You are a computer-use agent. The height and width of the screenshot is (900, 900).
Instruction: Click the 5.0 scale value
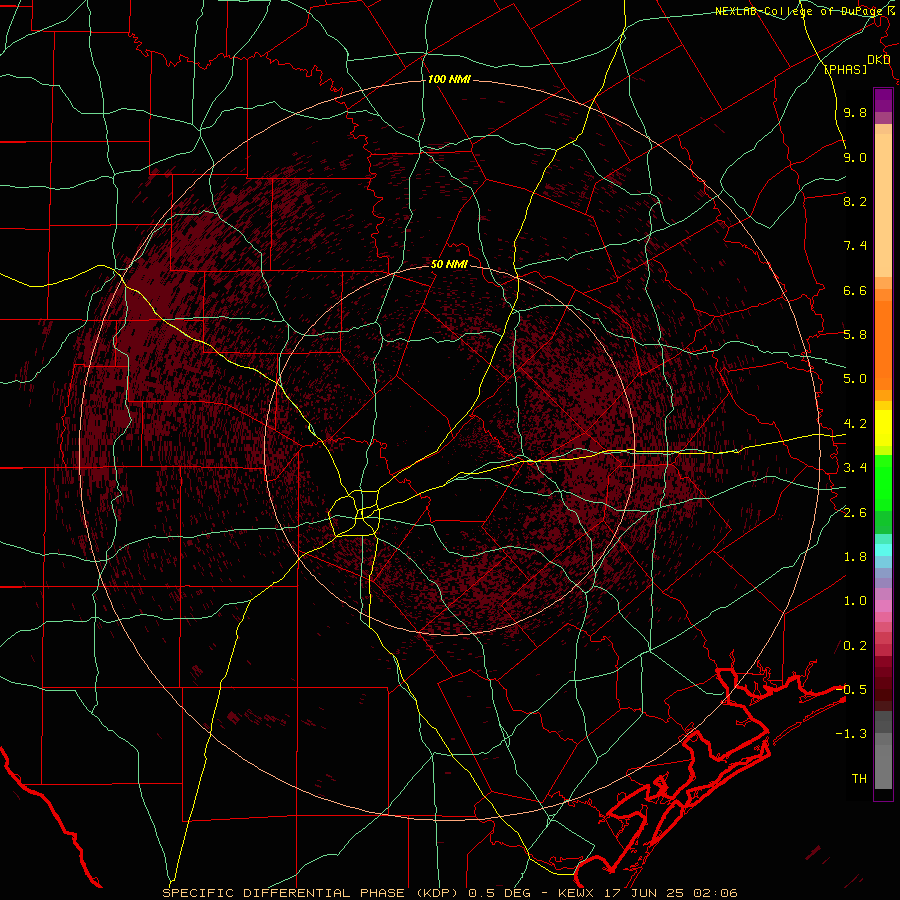(855, 379)
